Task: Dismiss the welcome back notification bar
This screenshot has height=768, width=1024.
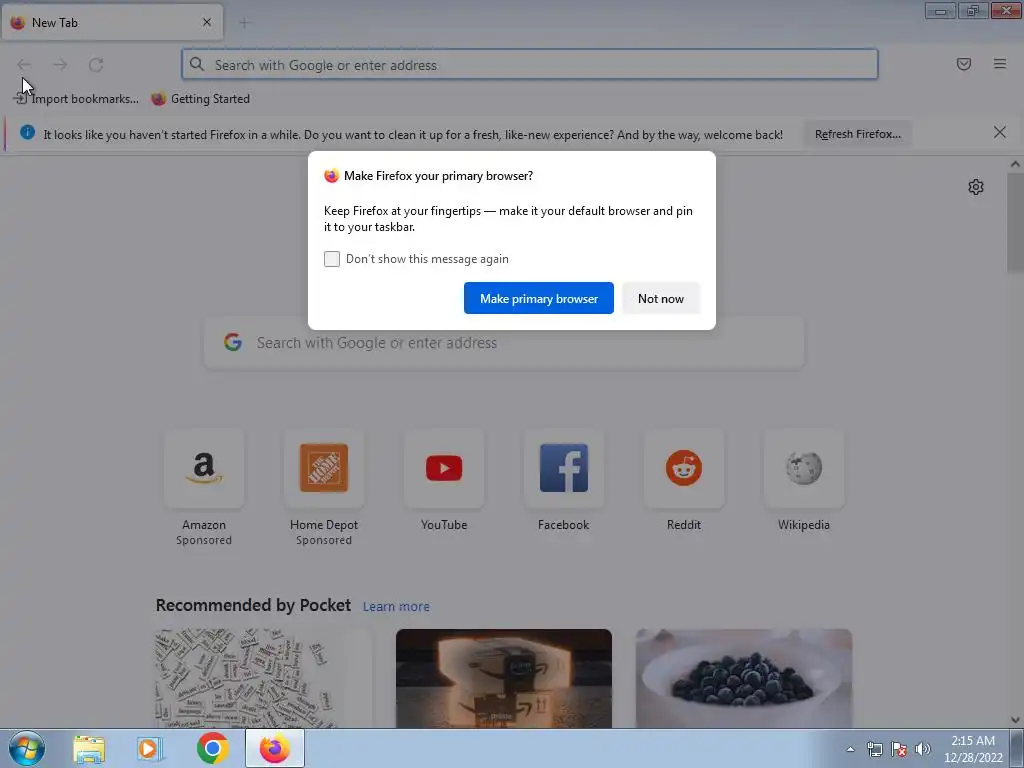Action: (x=999, y=133)
